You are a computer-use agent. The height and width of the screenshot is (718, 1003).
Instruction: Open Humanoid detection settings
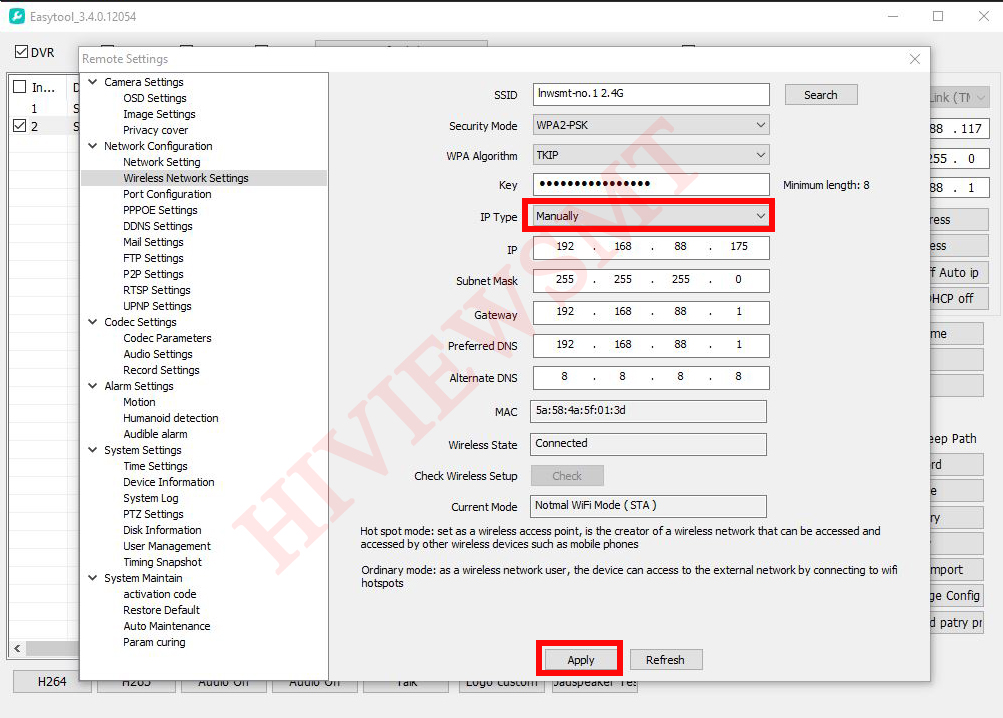coord(170,418)
